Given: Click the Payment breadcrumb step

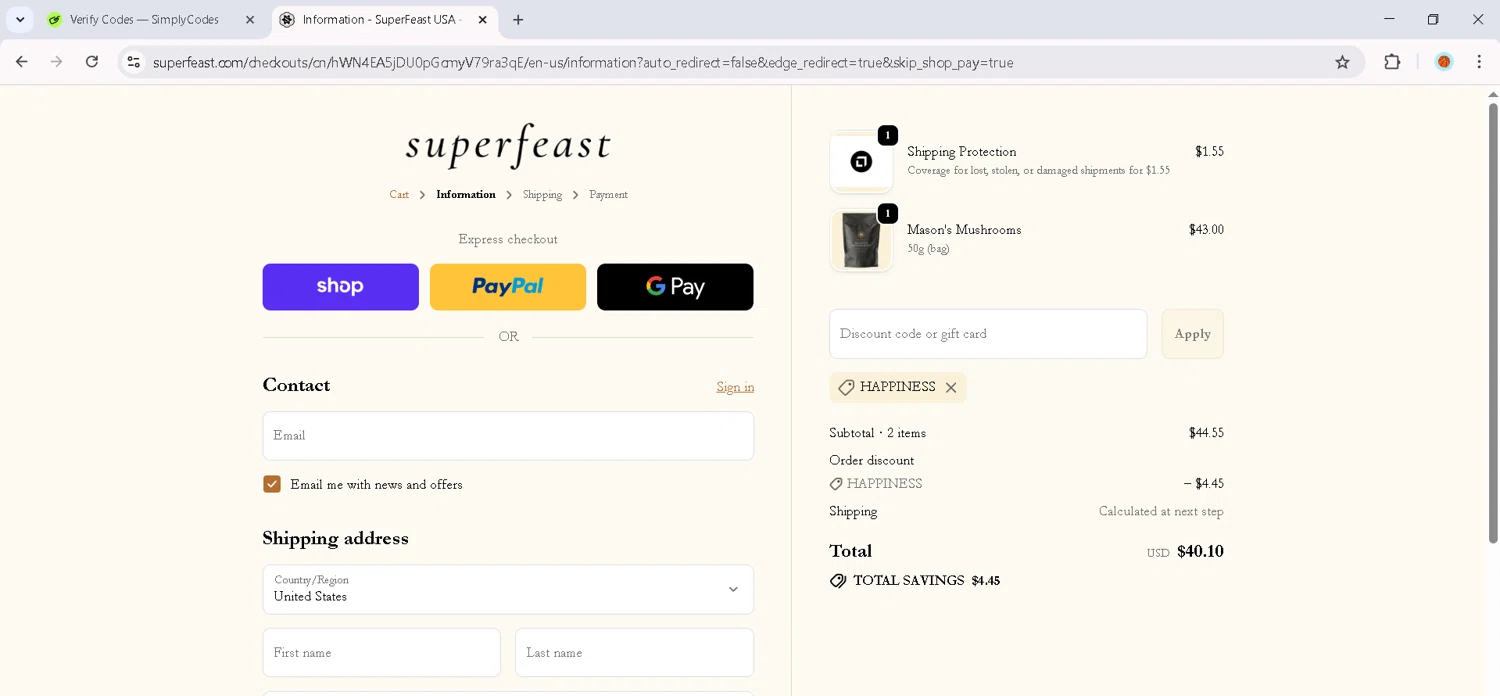Looking at the screenshot, I should coord(608,195).
